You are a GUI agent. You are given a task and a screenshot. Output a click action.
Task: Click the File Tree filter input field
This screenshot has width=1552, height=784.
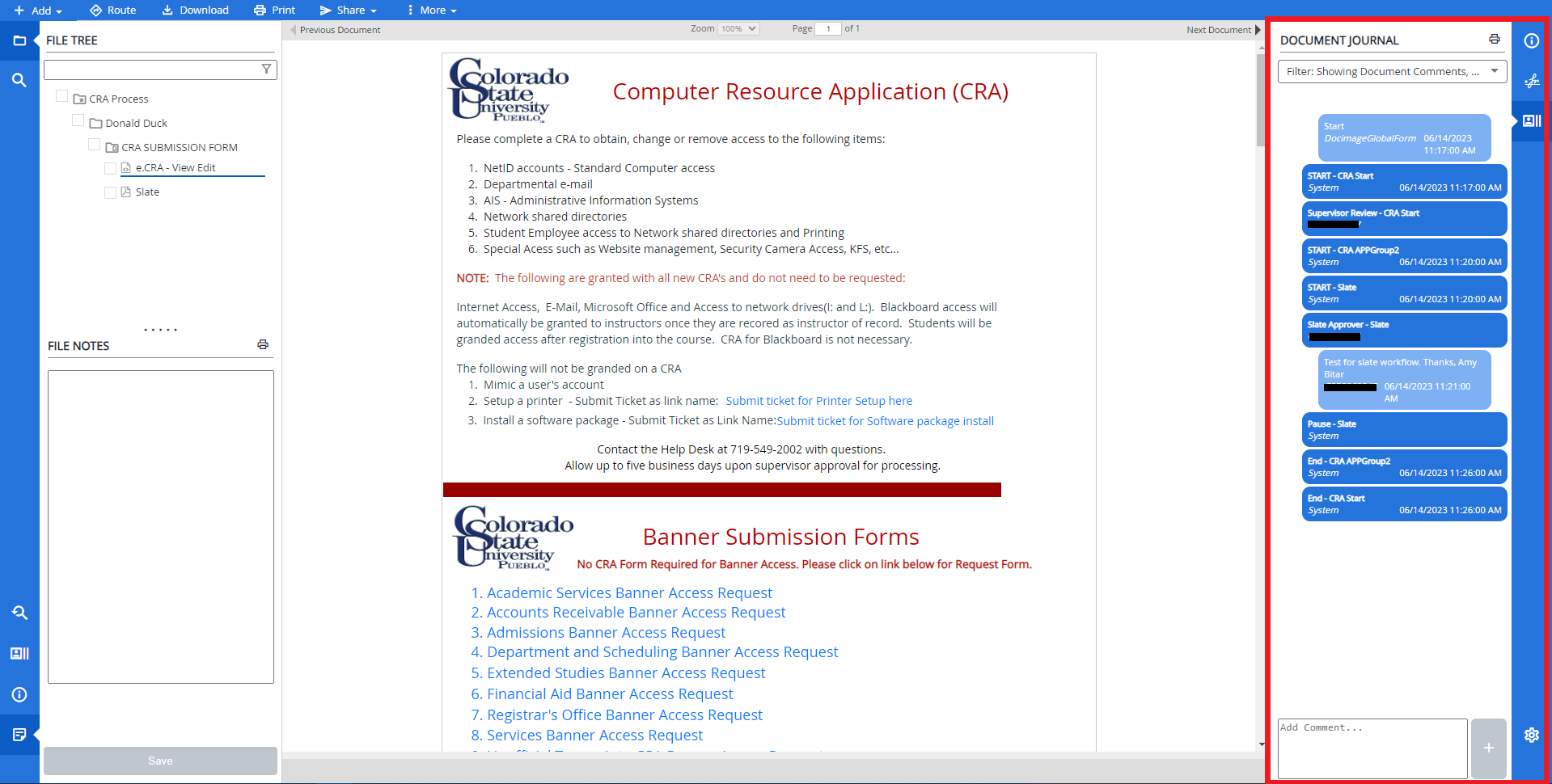[160, 70]
